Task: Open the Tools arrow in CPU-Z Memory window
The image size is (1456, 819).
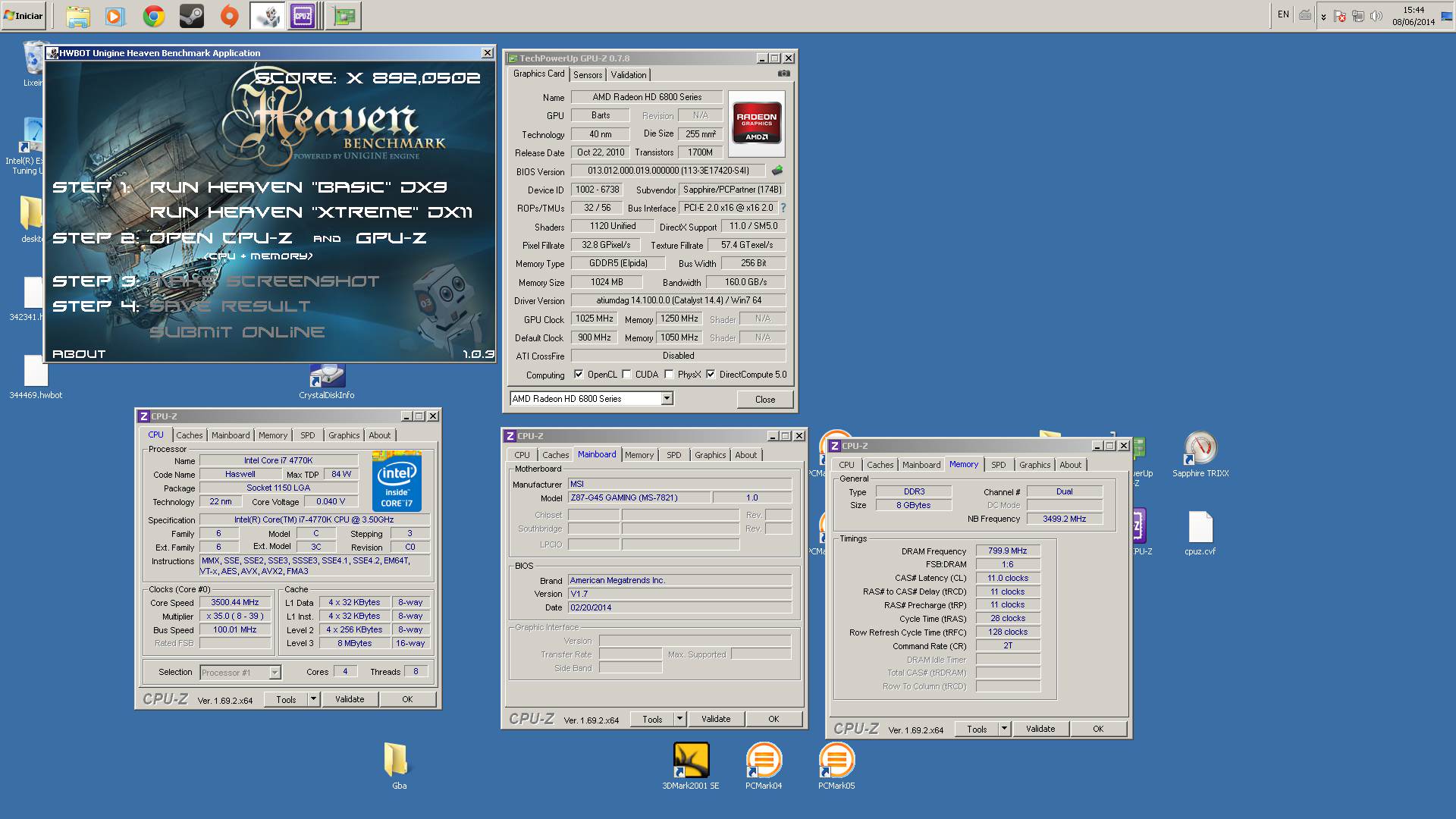Action: click(1004, 729)
